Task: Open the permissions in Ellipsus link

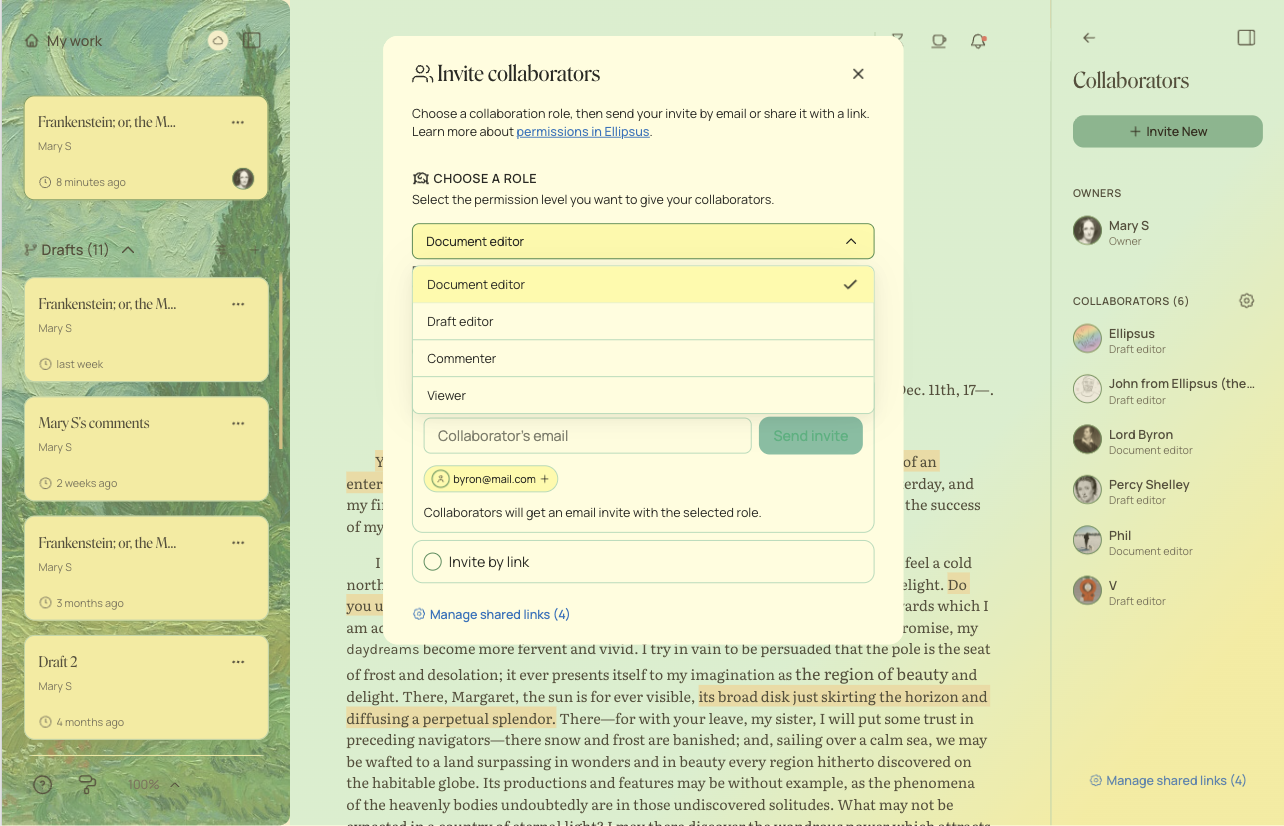Action: click(x=583, y=132)
